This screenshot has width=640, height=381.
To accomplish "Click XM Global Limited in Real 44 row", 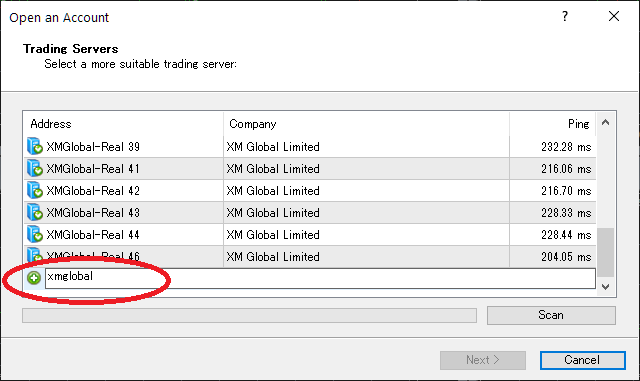I will click(x=273, y=235).
